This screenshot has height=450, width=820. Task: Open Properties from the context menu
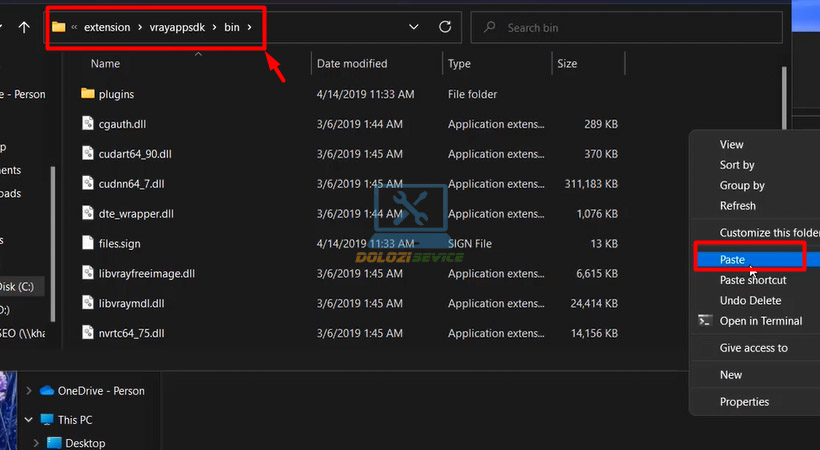point(744,402)
